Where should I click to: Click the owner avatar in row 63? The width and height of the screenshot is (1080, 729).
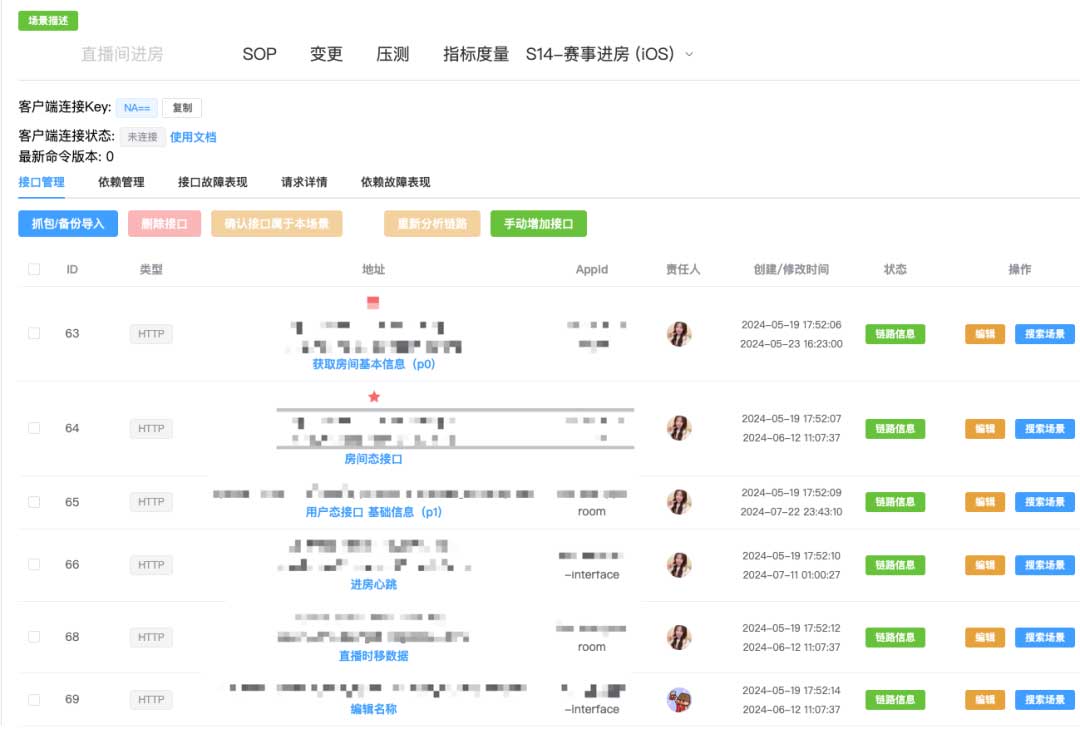[679, 334]
